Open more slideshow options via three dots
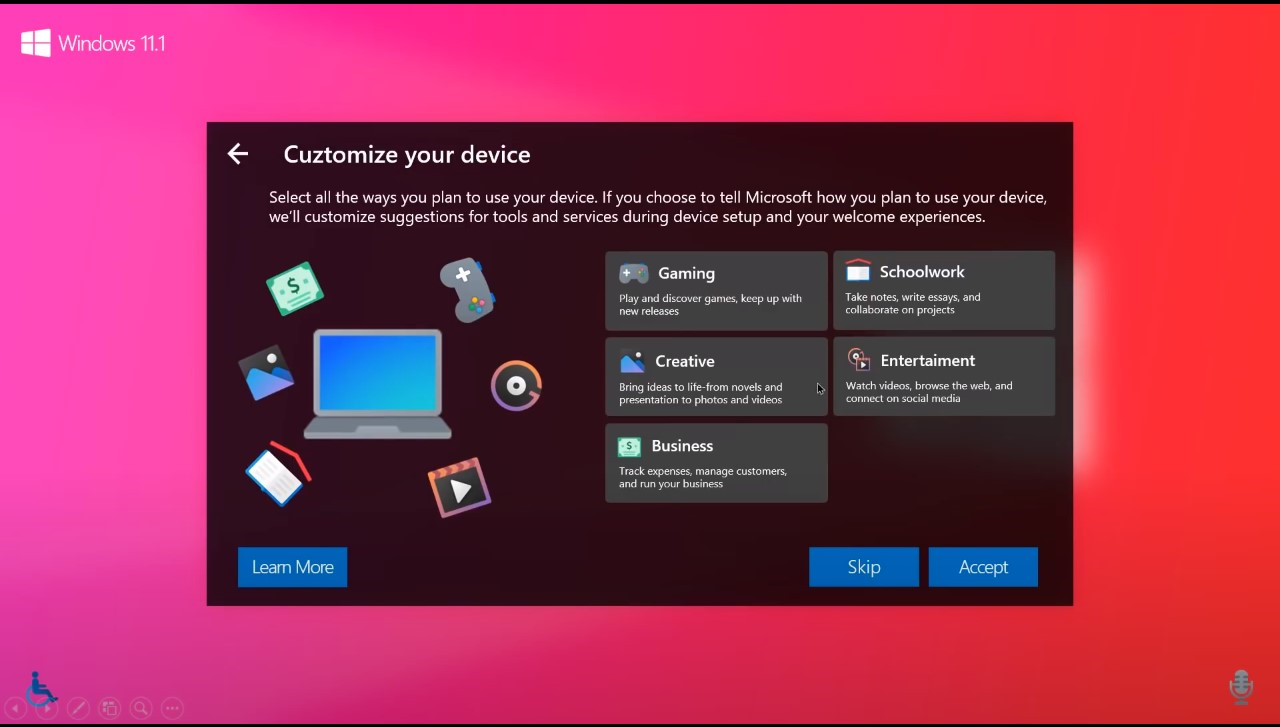The width and height of the screenshot is (1280, 727). click(x=172, y=708)
